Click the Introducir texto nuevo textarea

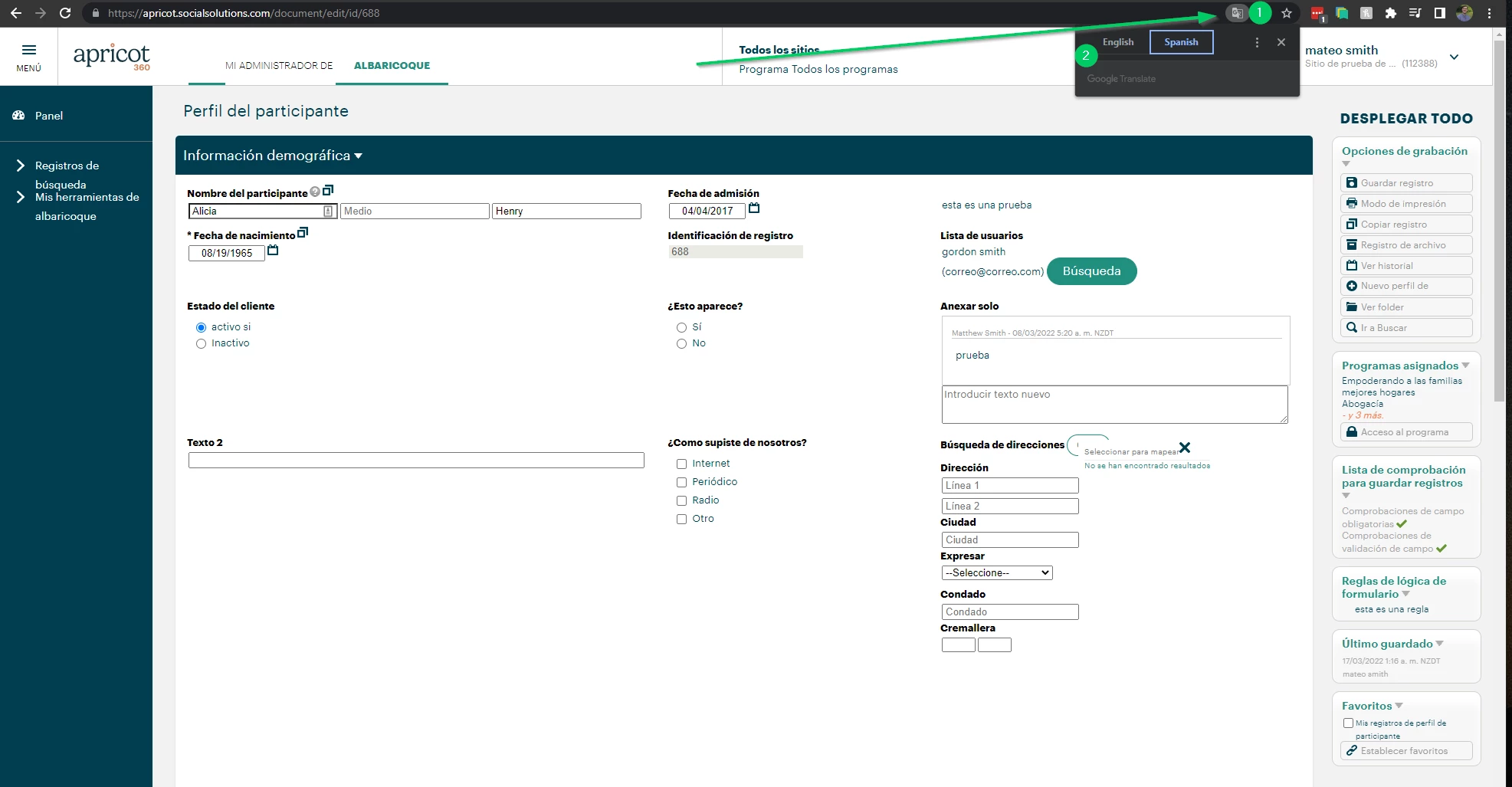click(x=1115, y=404)
